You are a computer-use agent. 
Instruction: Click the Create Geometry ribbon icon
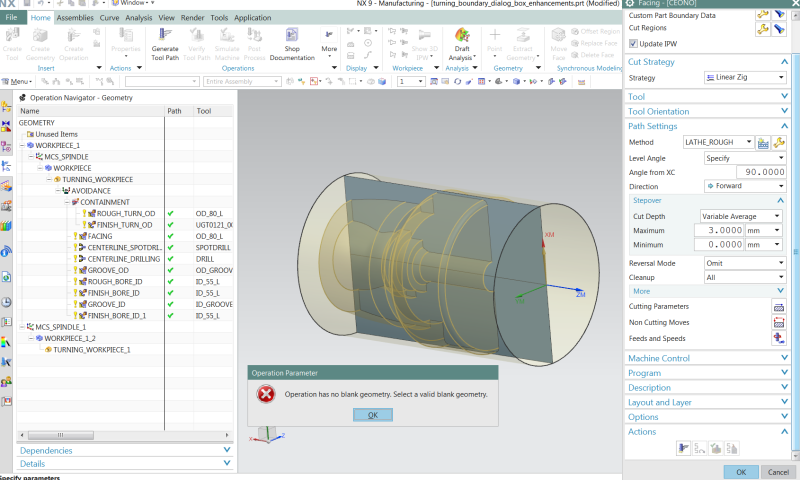pyautogui.click(x=40, y=35)
